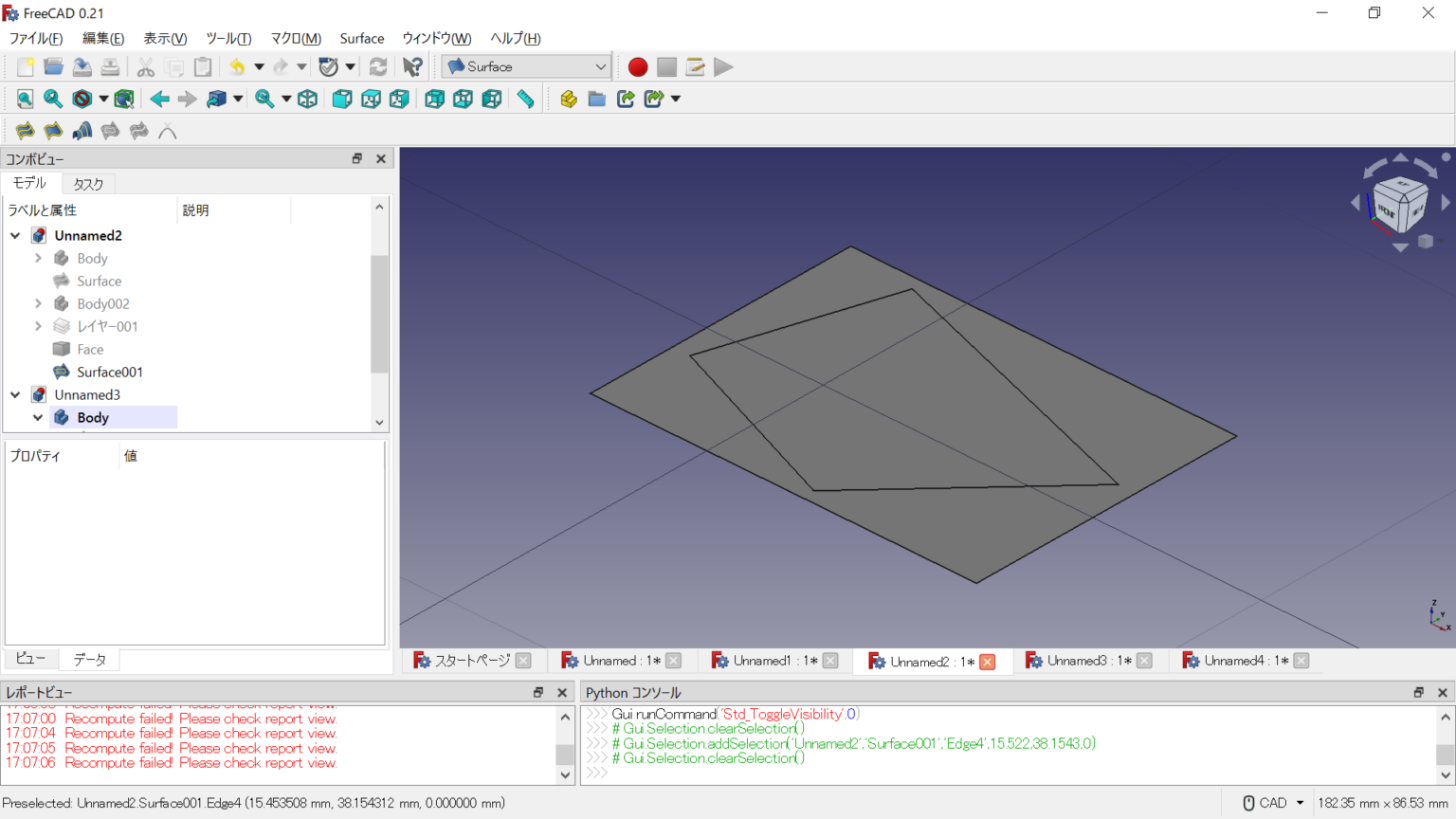Image resolution: width=1456 pixels, height=819 pixels.
Task: Select the Surface001 item in the tree
Action: (107, 372)
